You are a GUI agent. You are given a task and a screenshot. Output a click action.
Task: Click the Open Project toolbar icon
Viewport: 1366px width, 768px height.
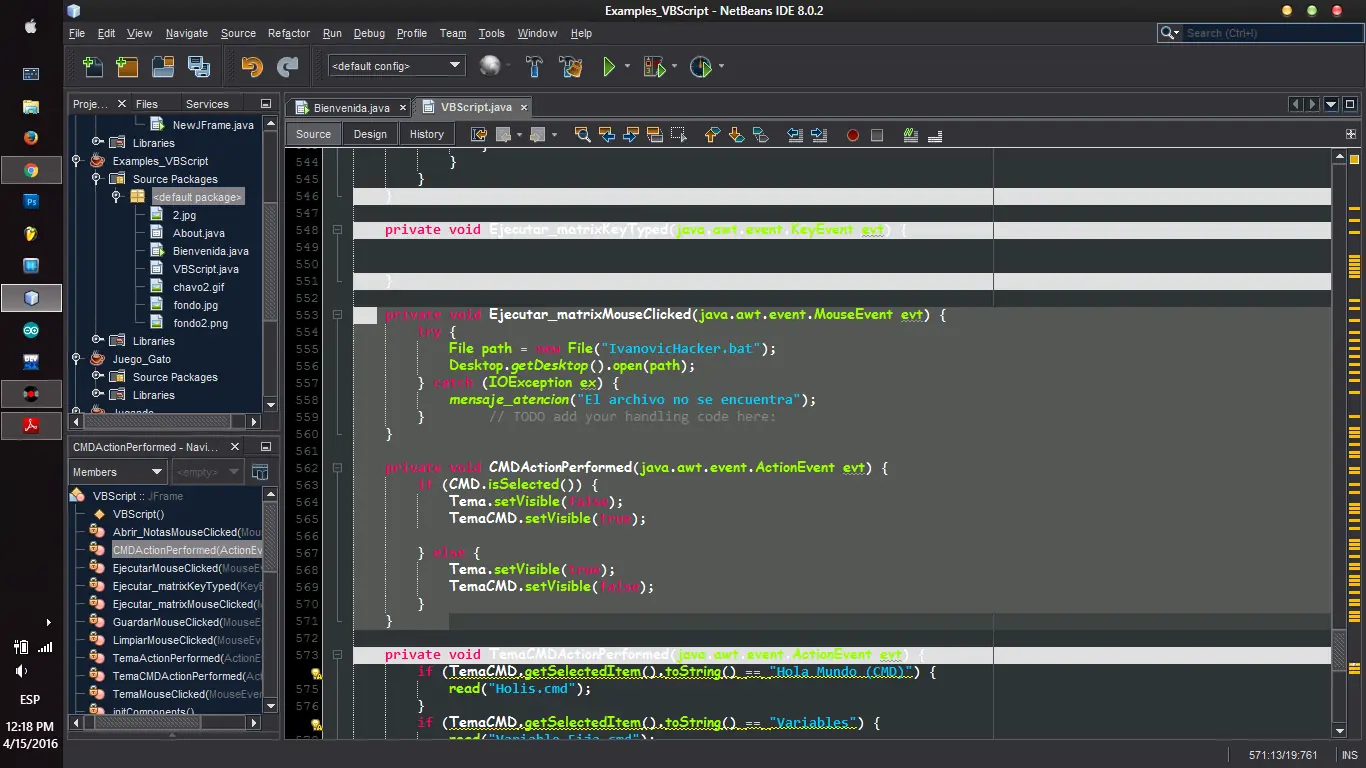[x=163, y=67]
